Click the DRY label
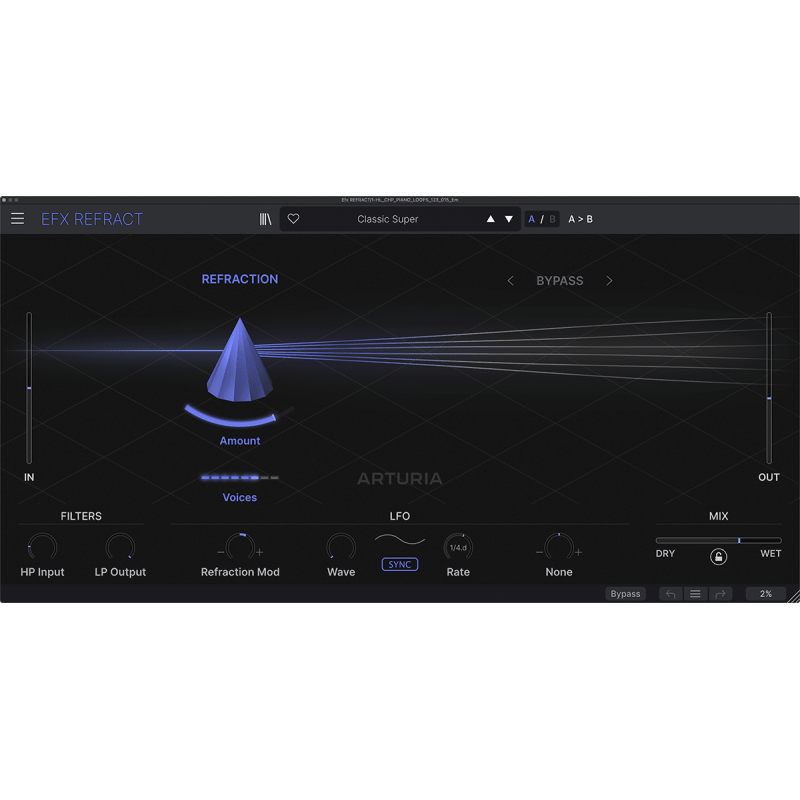The image size is (800, 800). 665,554
